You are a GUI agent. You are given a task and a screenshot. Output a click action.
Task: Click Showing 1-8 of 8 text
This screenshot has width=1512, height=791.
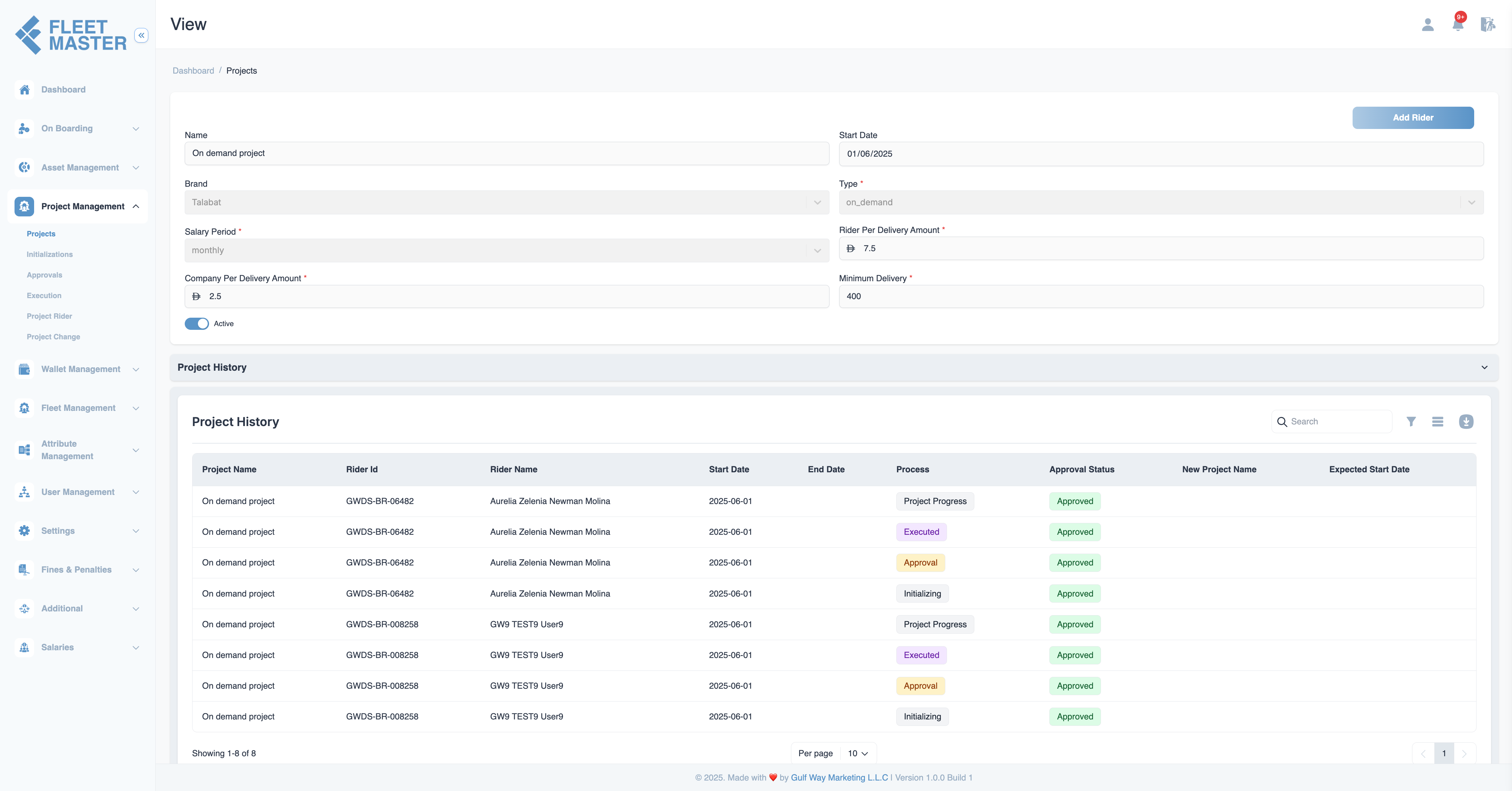point(224,754)
